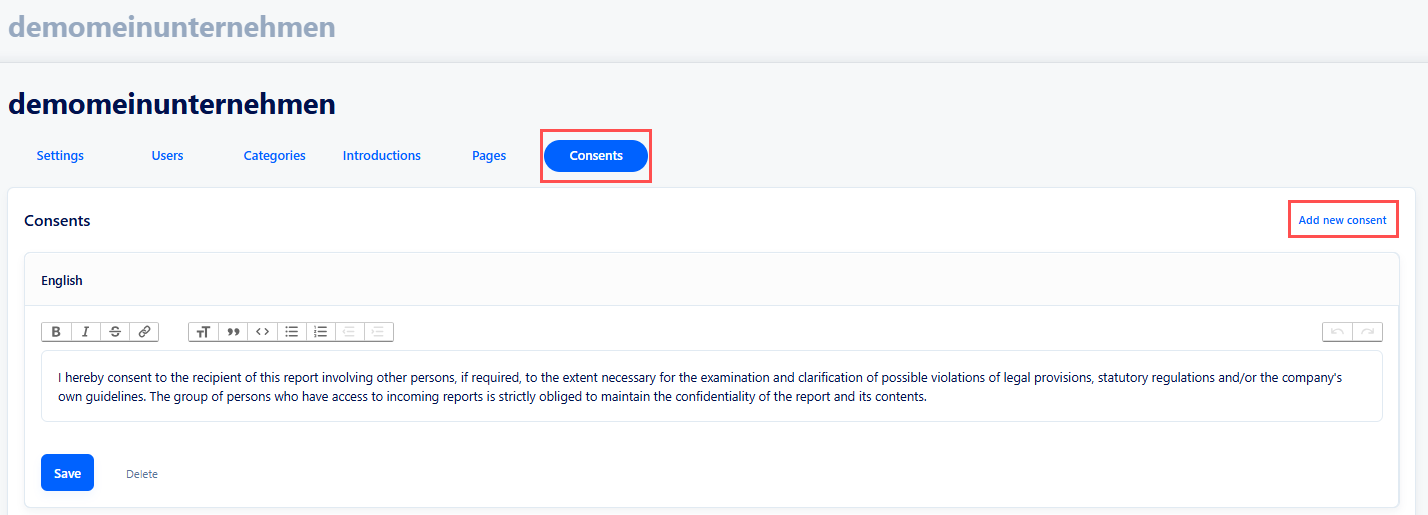Image resolution: width=1428 pixels, height=515 pixels.
Task: Open the Settings tab
Action: click(x=60, y=156)
